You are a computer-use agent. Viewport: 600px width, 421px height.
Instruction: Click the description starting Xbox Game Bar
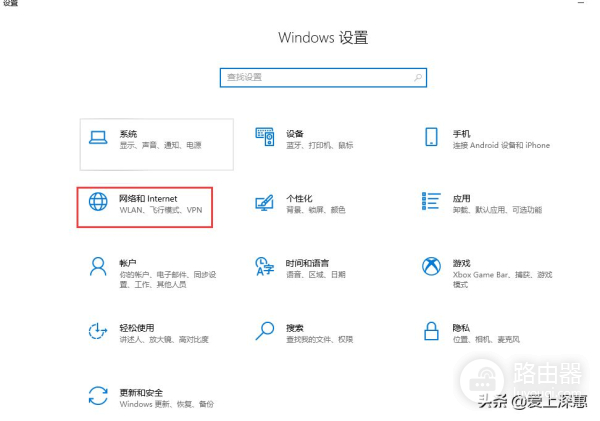click(x=503, y=280)
